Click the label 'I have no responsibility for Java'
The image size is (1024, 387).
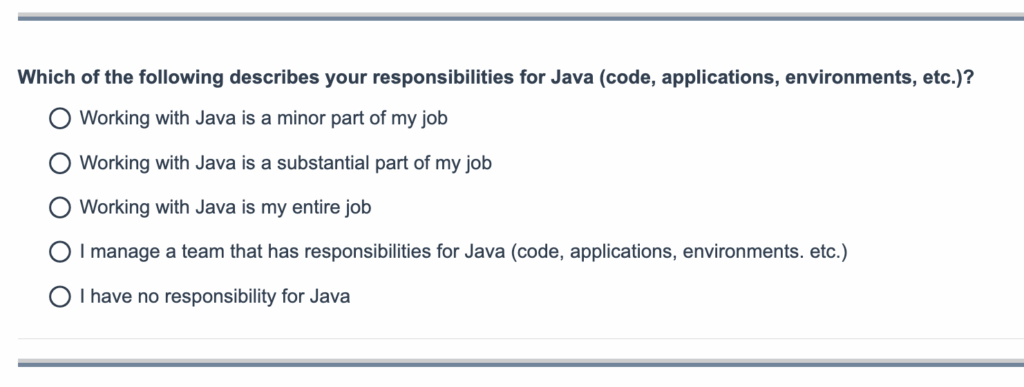tap(215, 297)
